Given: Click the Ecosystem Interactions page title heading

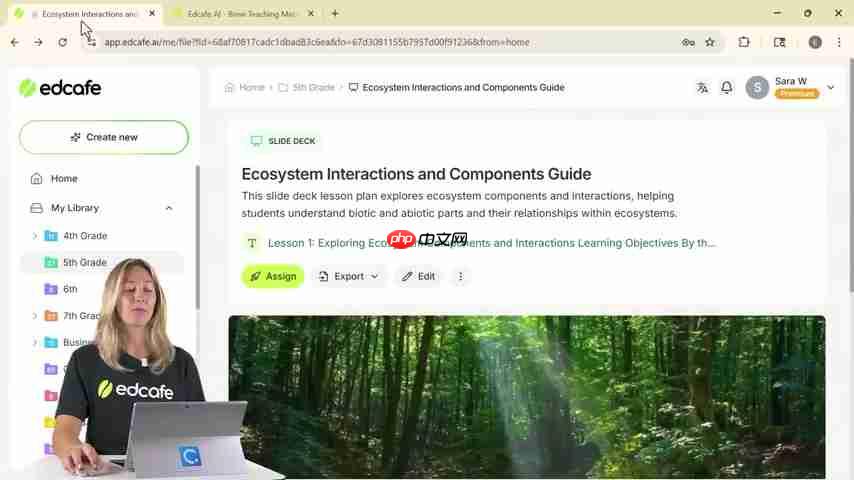Looking at the screenshot, I should [416, 174].
